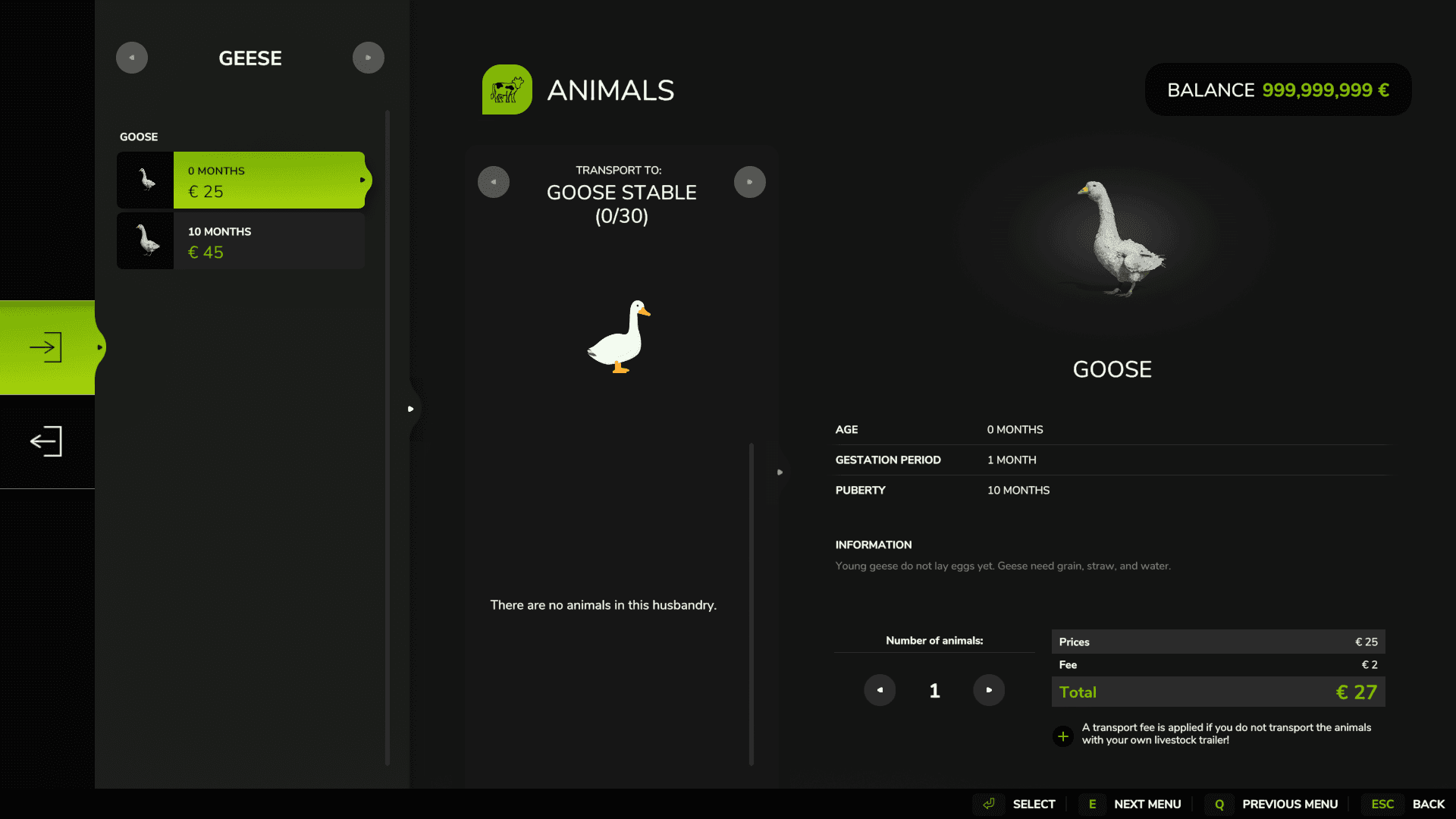The width and height of the screenshot is (1456, 819).
Task: Click the animal list scrollbar
Action: (388, 438)
